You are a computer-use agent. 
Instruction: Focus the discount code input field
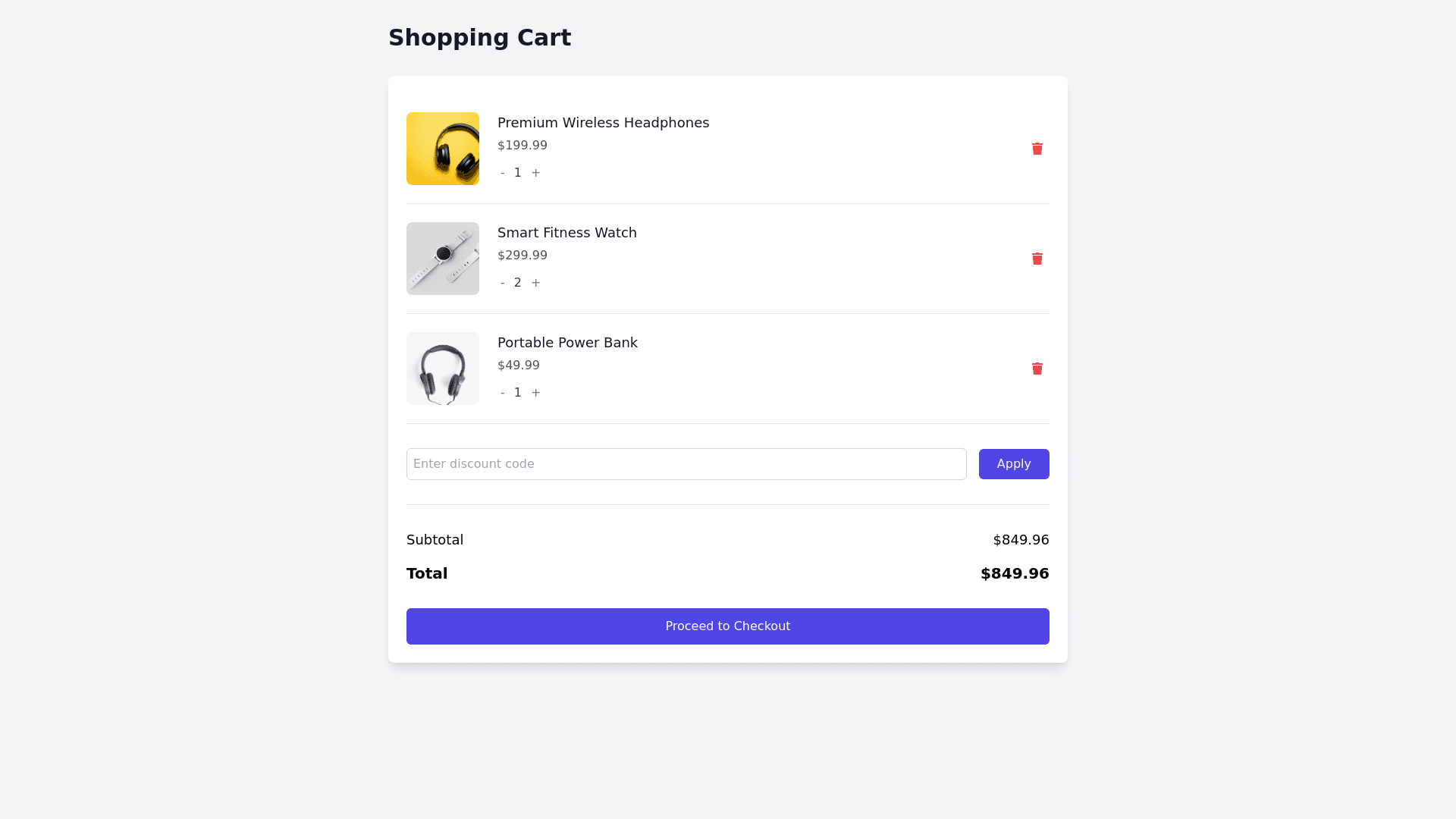point(686,464)
